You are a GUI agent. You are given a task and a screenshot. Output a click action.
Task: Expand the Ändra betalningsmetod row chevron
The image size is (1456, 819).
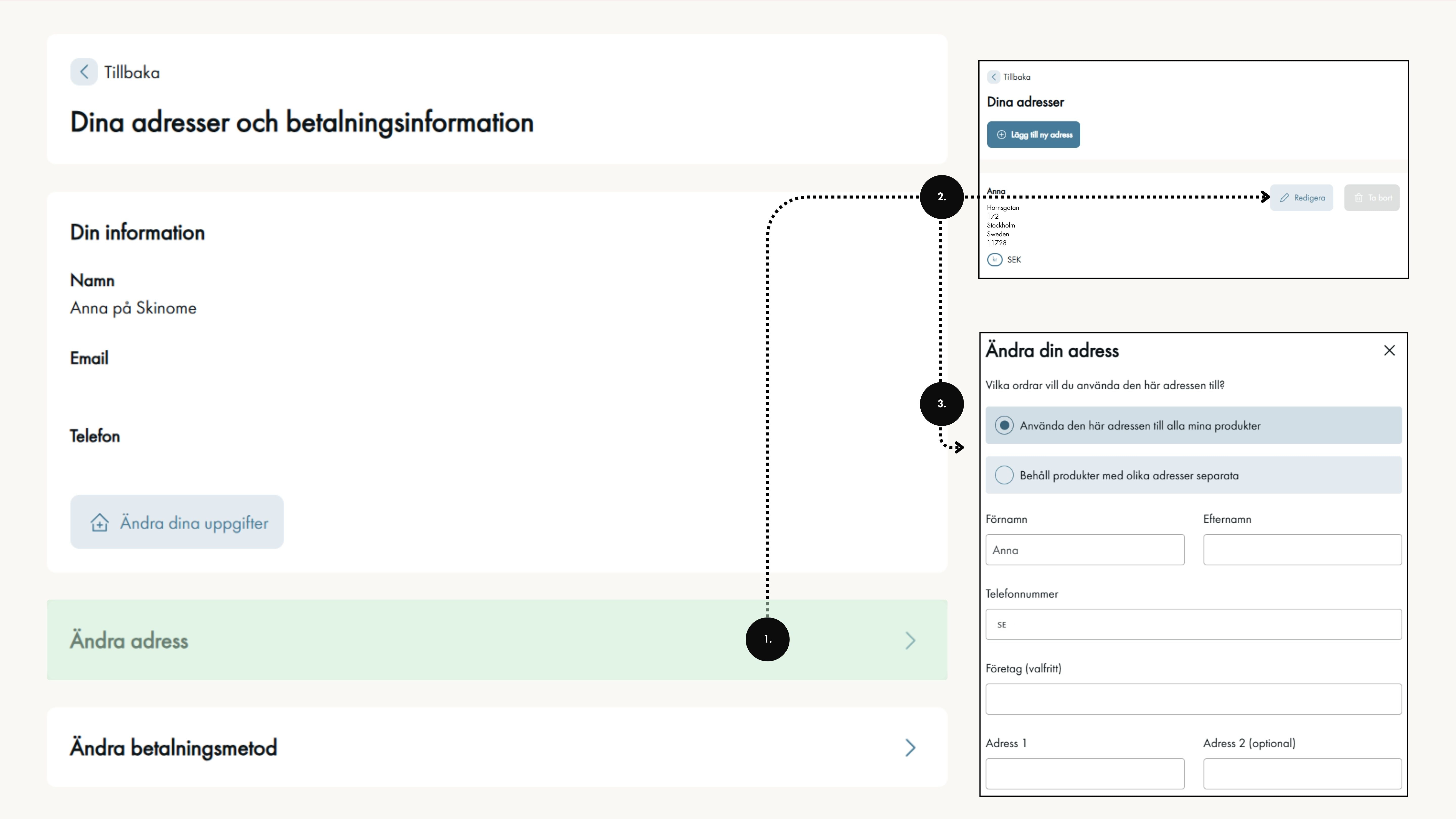point(910,747)
